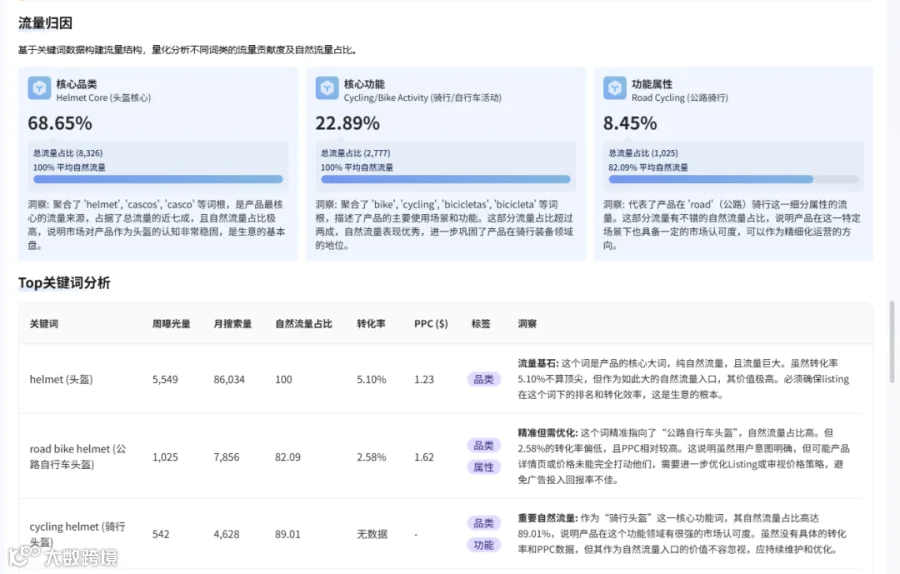This screenshot has width=900, height=574.
Task: Sort by the 周曝光量 column header
Action: click(171, 324)
